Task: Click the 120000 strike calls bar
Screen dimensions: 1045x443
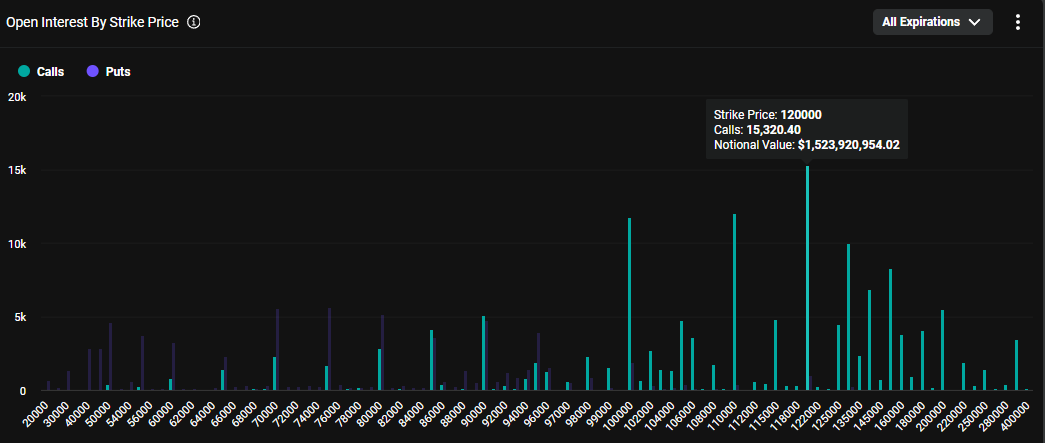Action: click(x=808, y=278)
